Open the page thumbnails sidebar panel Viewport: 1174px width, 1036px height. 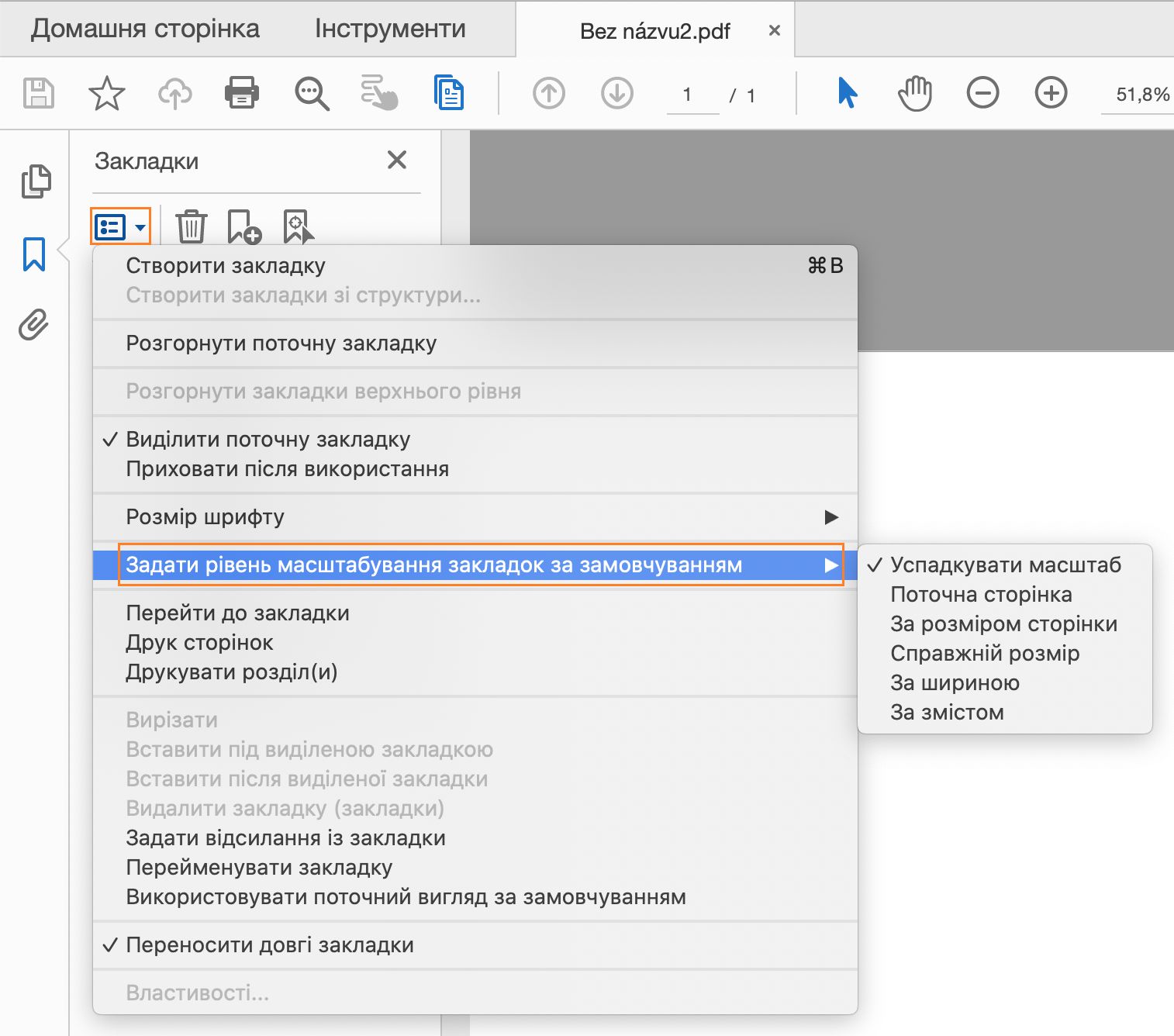point(36,181)
